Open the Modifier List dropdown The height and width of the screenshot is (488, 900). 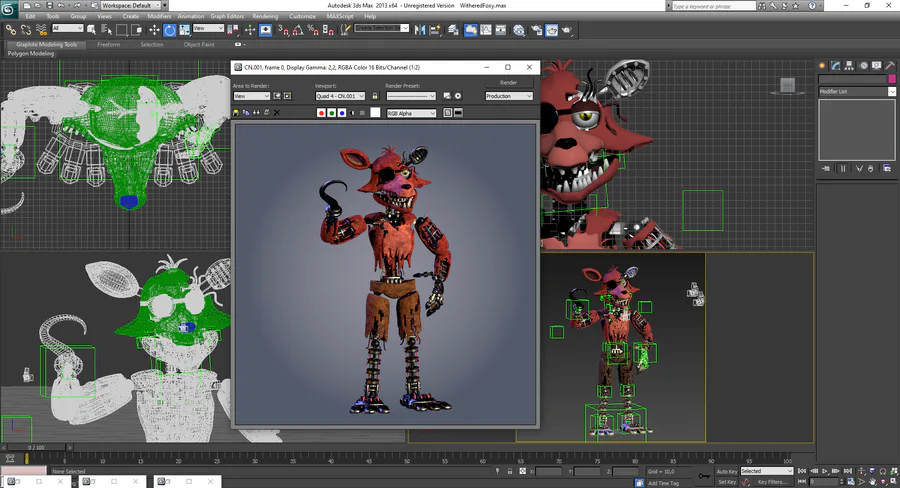click(857, 91)
